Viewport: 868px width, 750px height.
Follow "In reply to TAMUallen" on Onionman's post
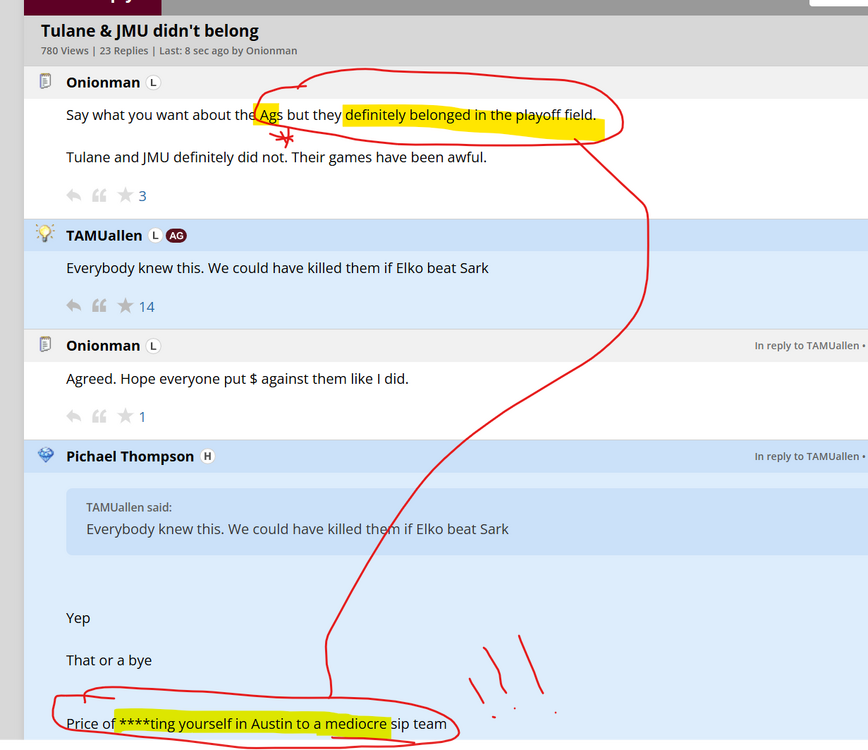(806, 346)
